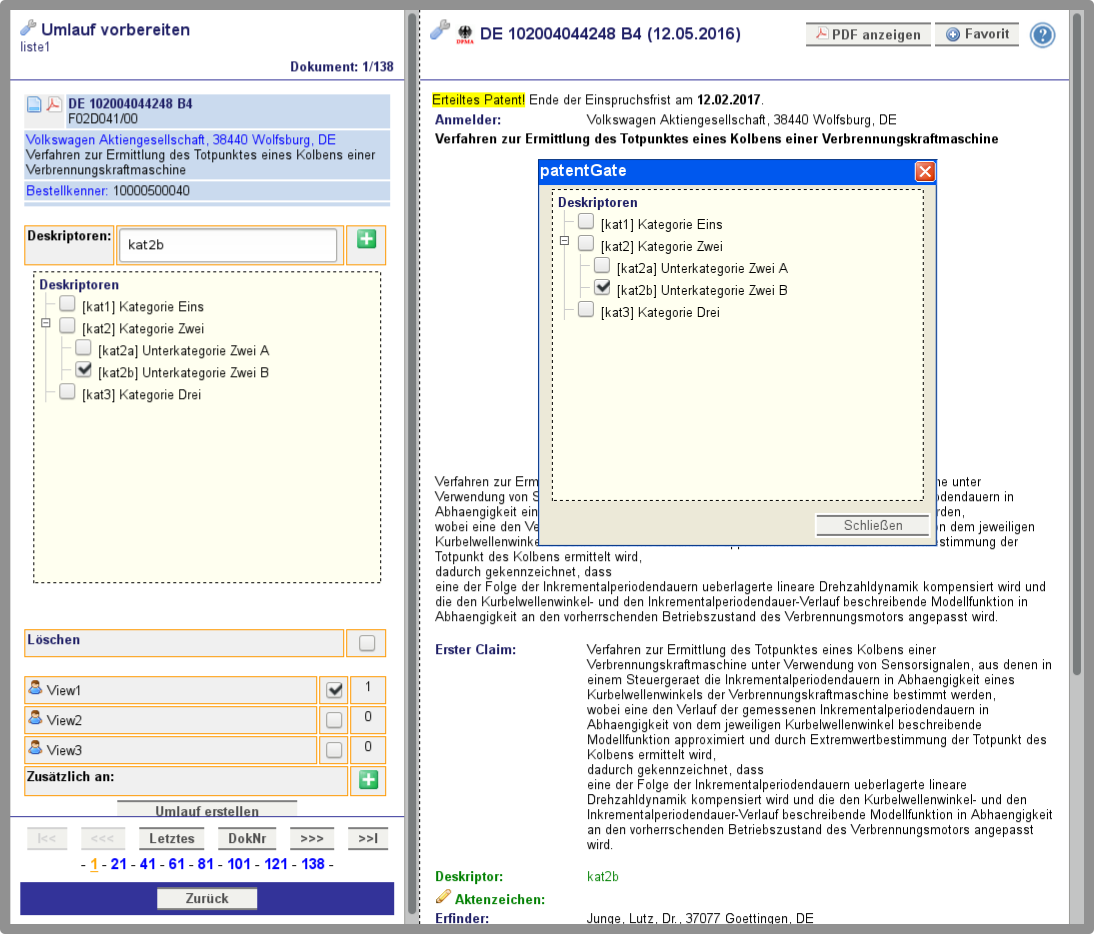Screen dimensions: 1094x934
Task: Click the green plus for Zusätzlich an
Action: click(x=368, y=779)
